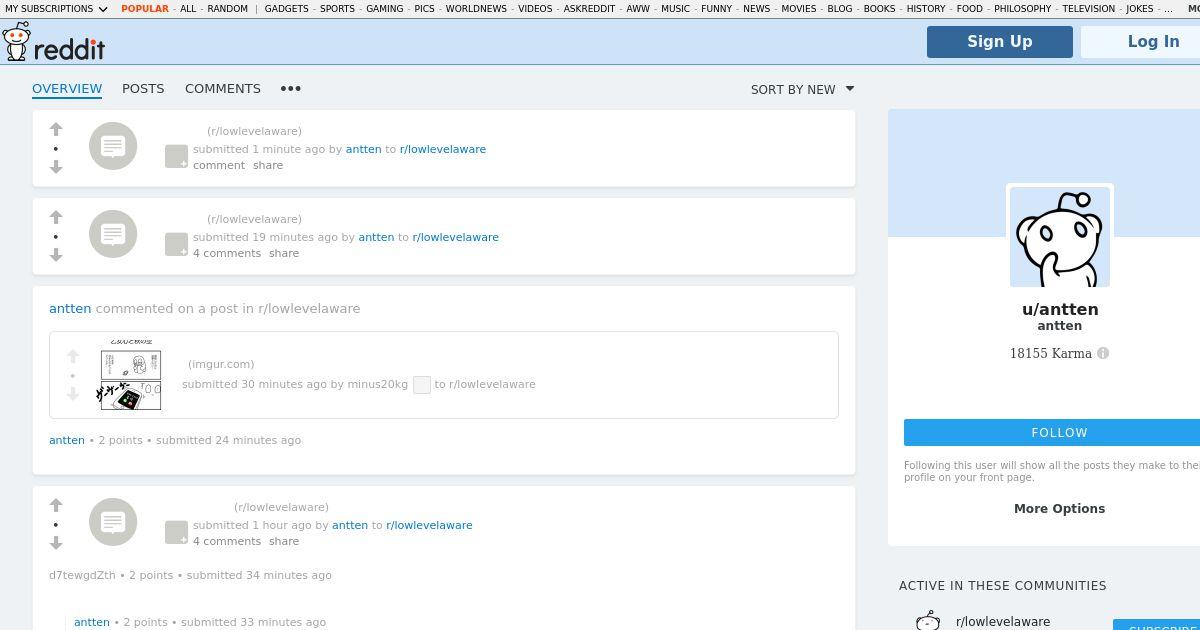Open the Reddit alien logo home link
This screenshot has height=630, width=1200.
tap(16, 41)
